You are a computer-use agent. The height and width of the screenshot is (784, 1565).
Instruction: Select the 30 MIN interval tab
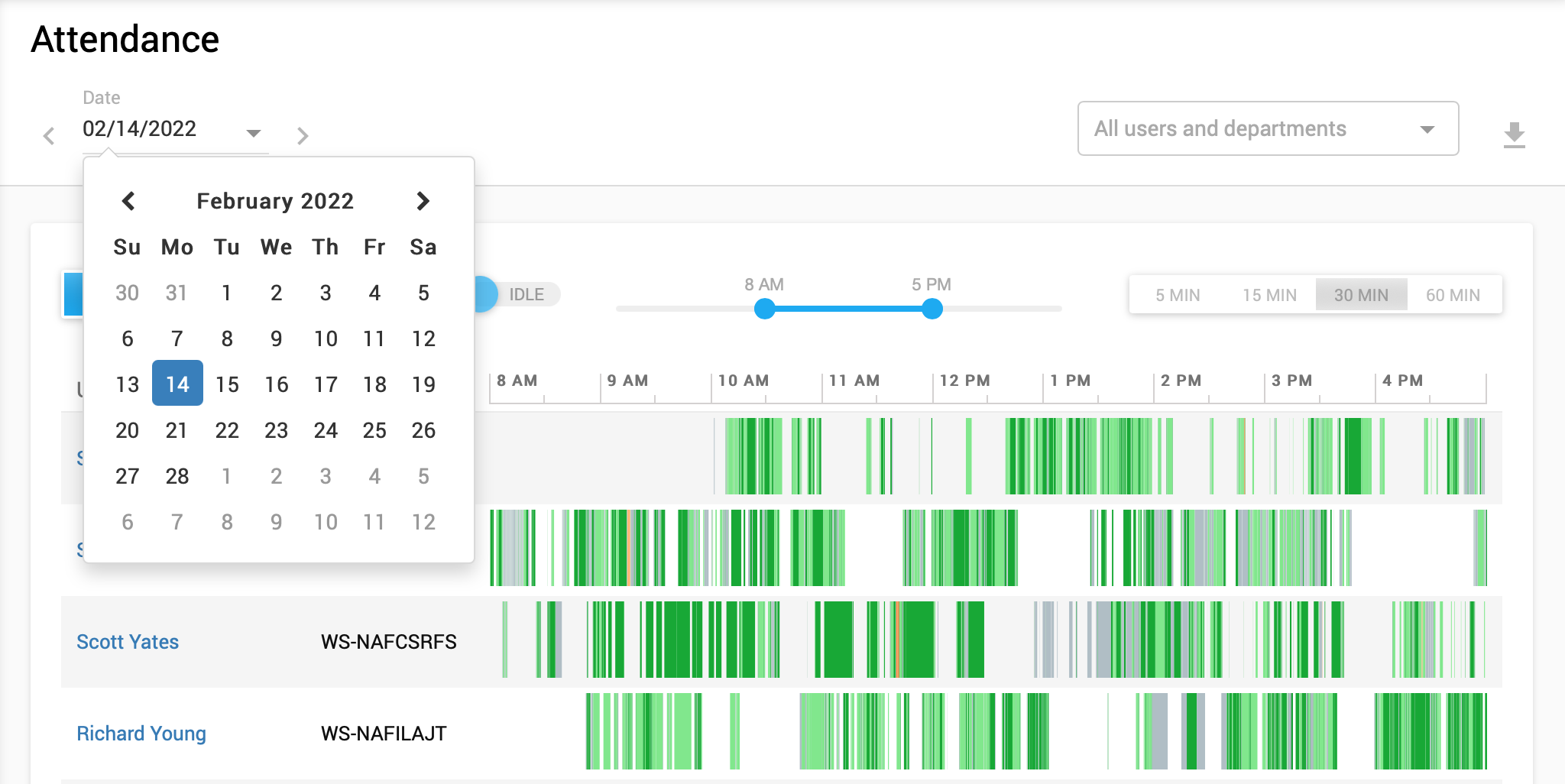coord(1361,294)
